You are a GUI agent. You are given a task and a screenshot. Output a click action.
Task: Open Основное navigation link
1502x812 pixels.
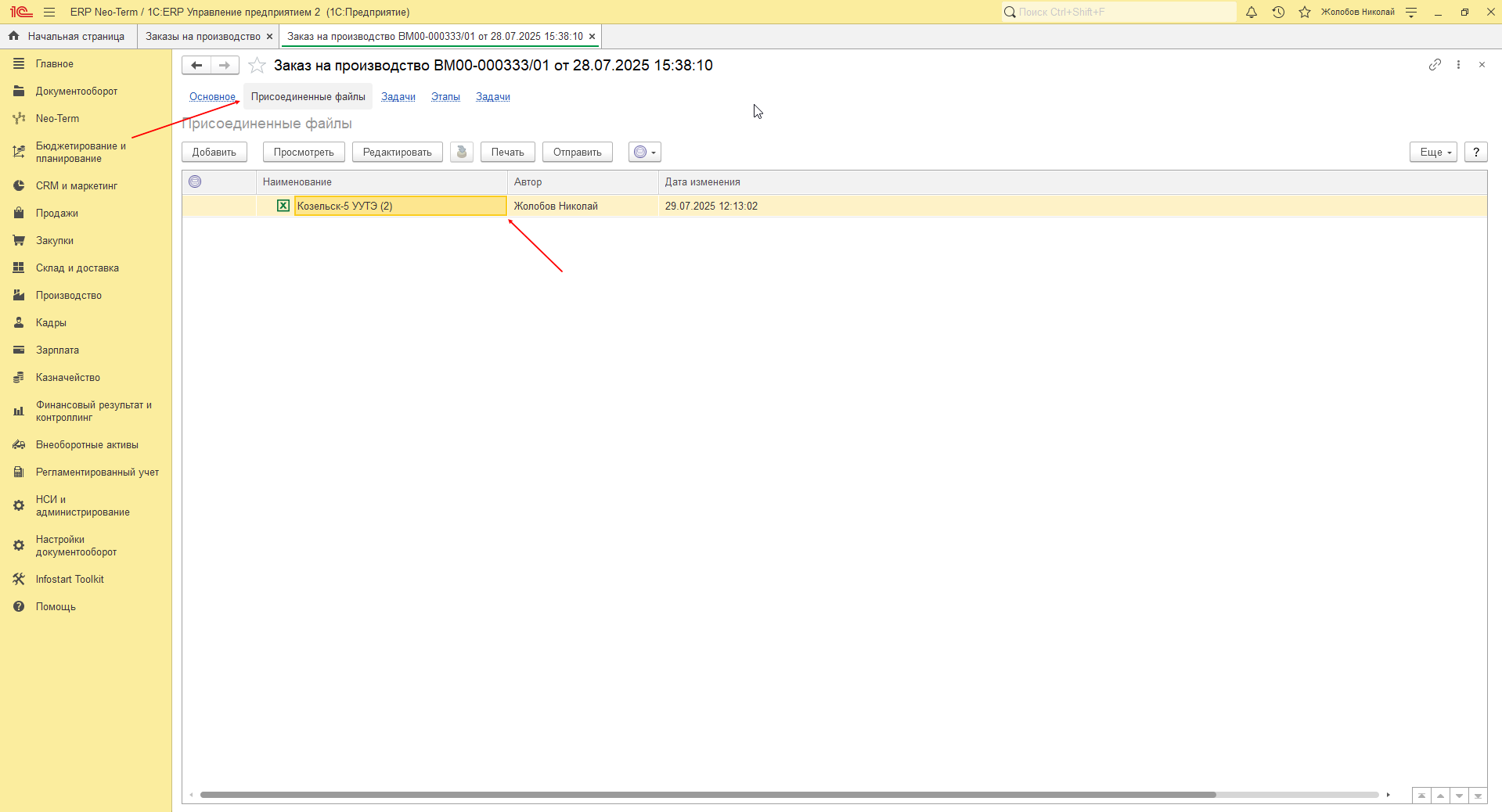(212, 96)
